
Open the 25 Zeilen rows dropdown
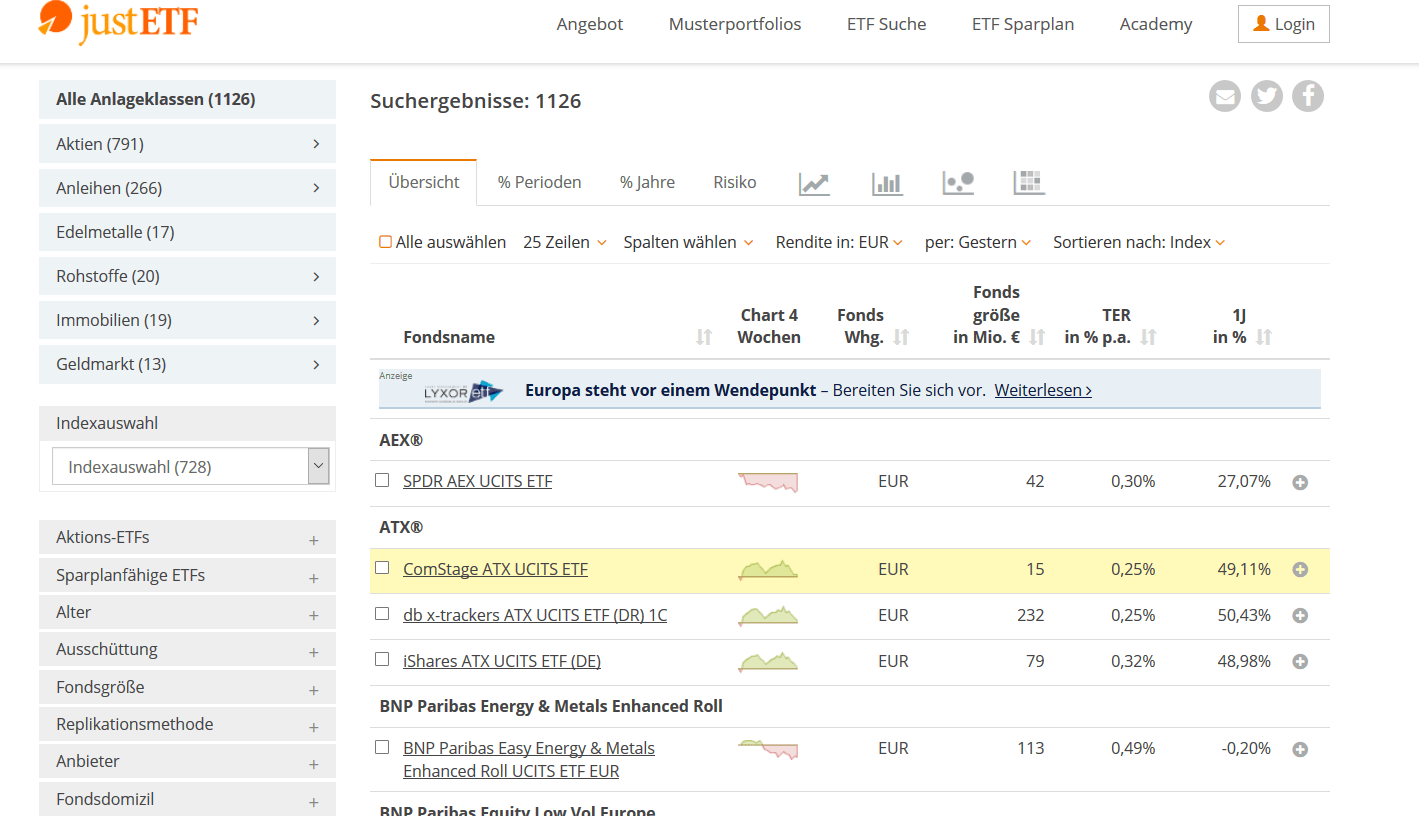click(x=564, y=242)
